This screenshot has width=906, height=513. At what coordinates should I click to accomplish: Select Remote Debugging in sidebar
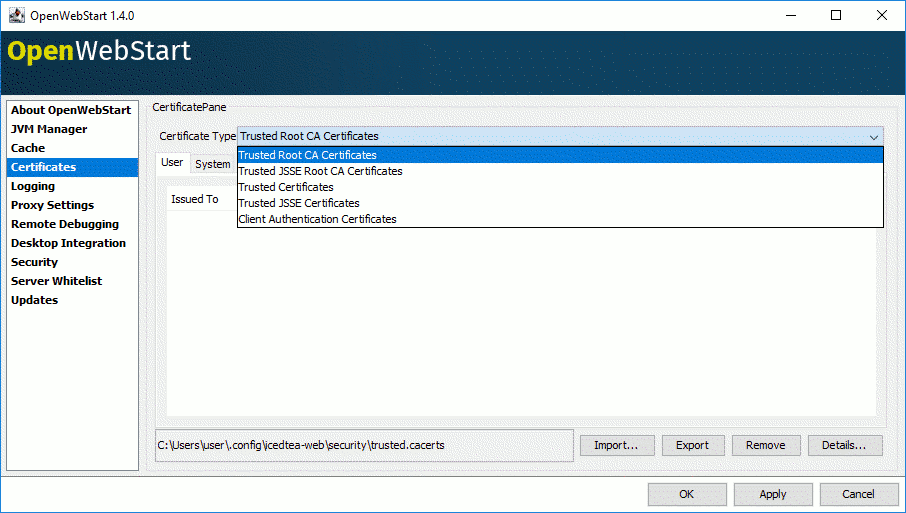click(x=65, y=224)
